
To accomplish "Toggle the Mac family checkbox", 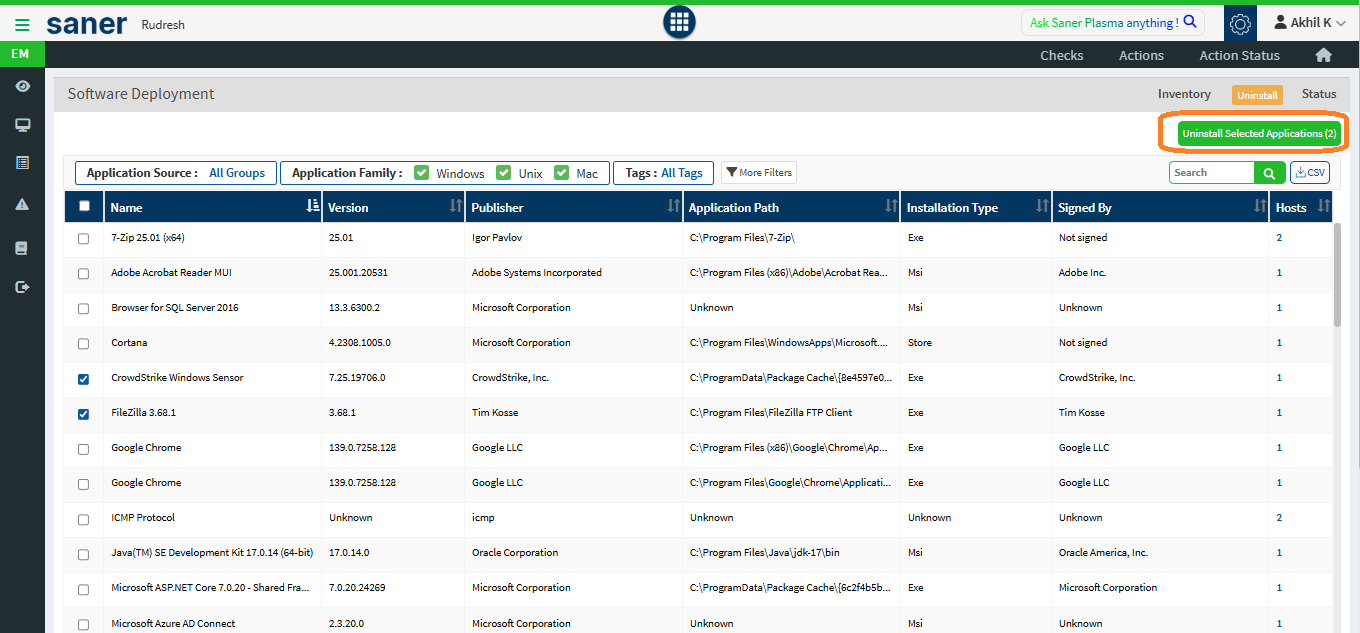I will pos(562,172).
